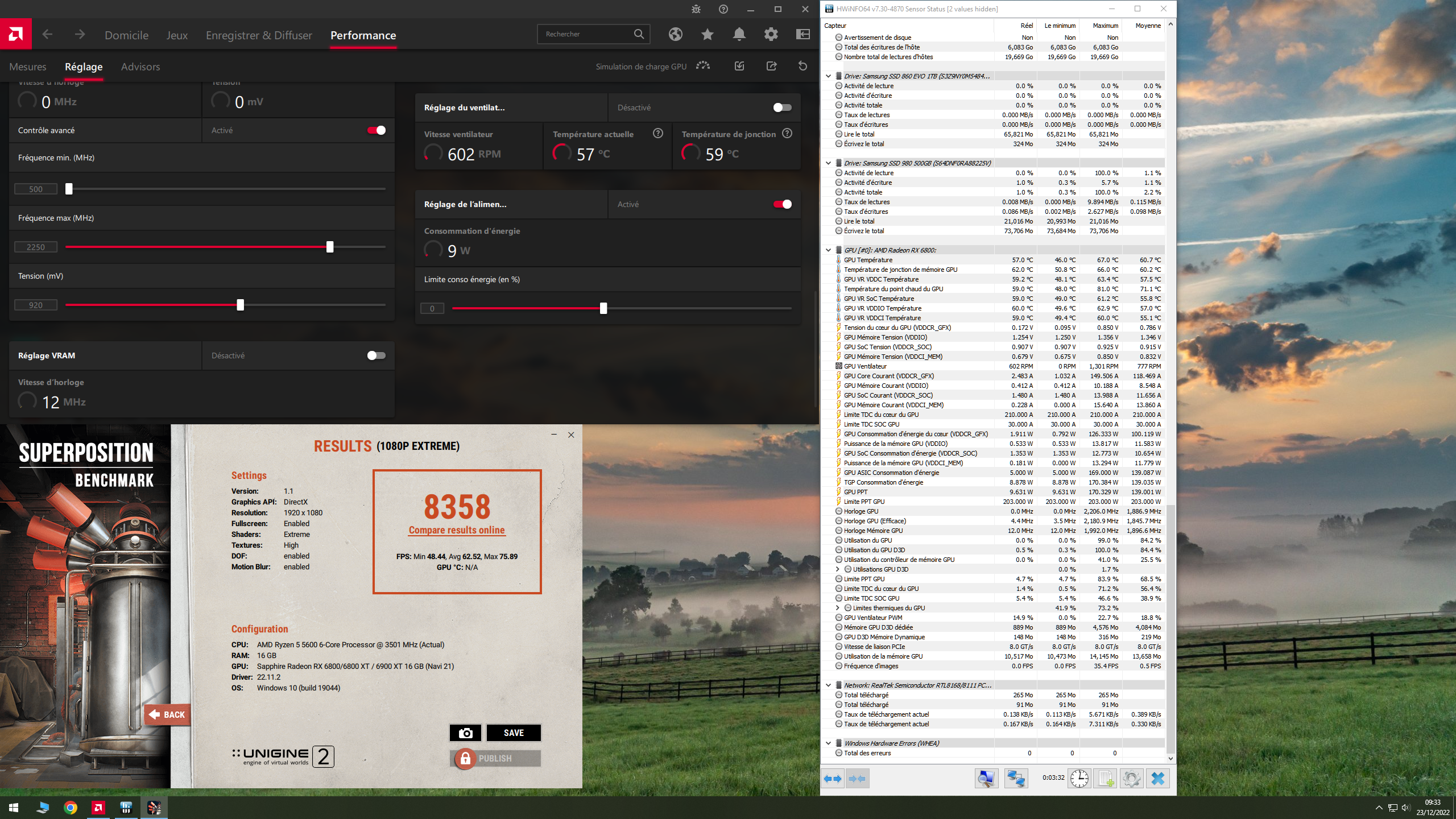Image resolution: width=1456 pixels, height=819 pixels.
Task: Open the Jeux tab
Action: point(177,35)
